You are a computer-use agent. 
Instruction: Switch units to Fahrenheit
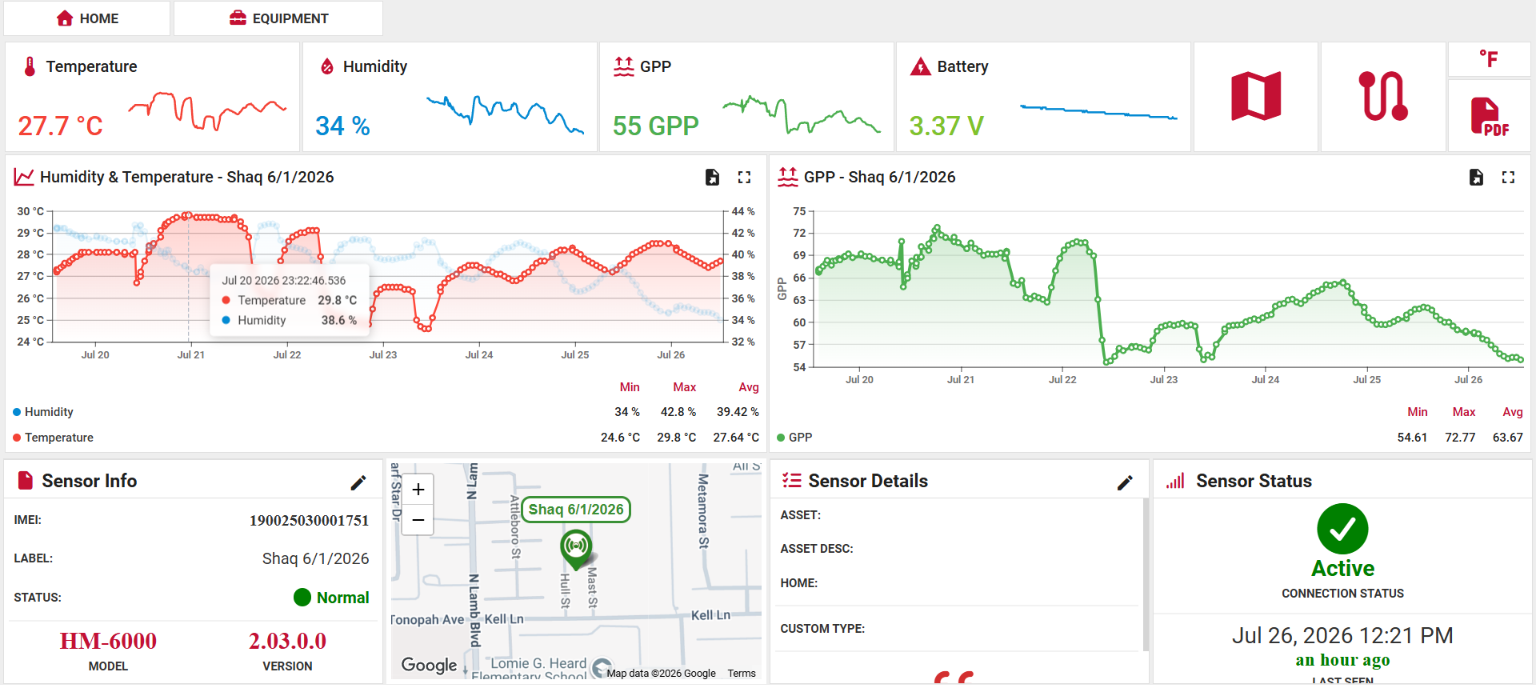click(1489, 59)
